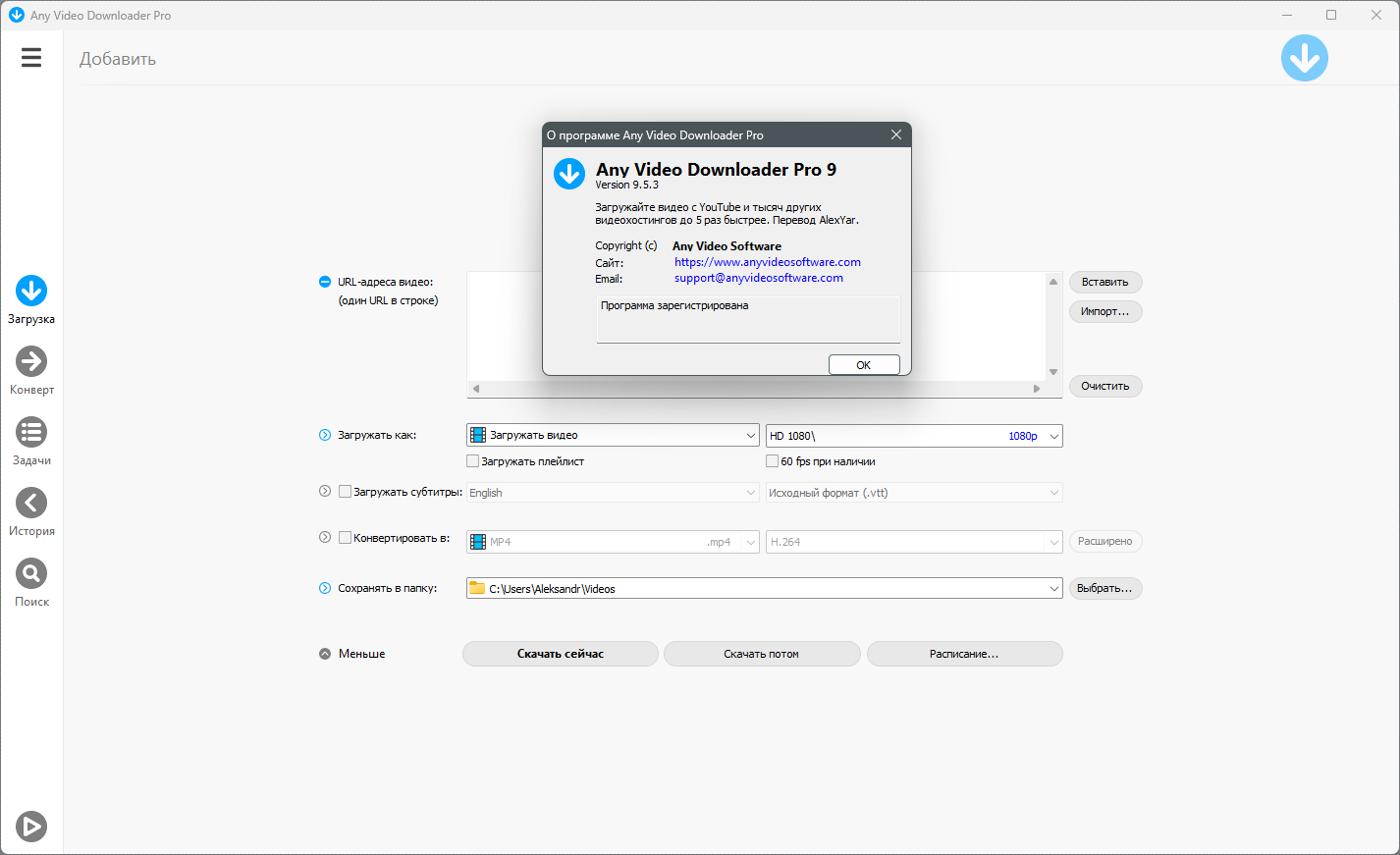This screenshot has height=855, width=1400.
Task: Open the История history section
Action: (x=31, y=512)
